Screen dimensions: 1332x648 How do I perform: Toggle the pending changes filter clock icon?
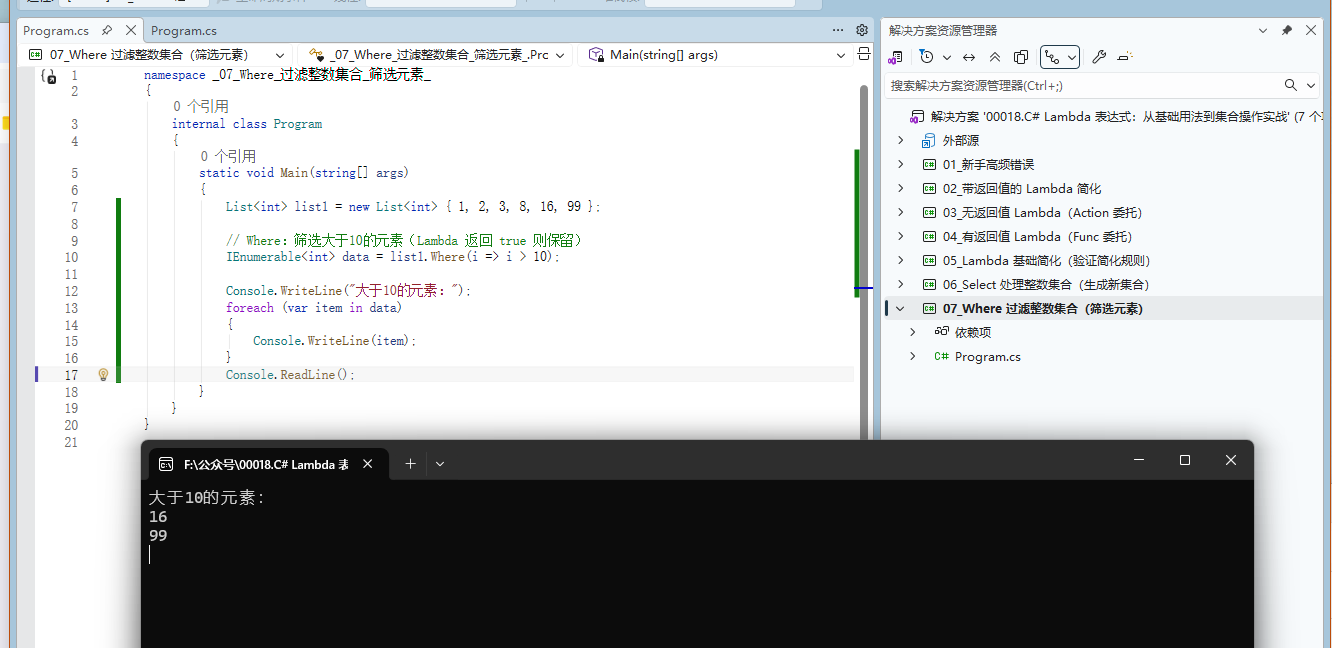coord(926,57)
